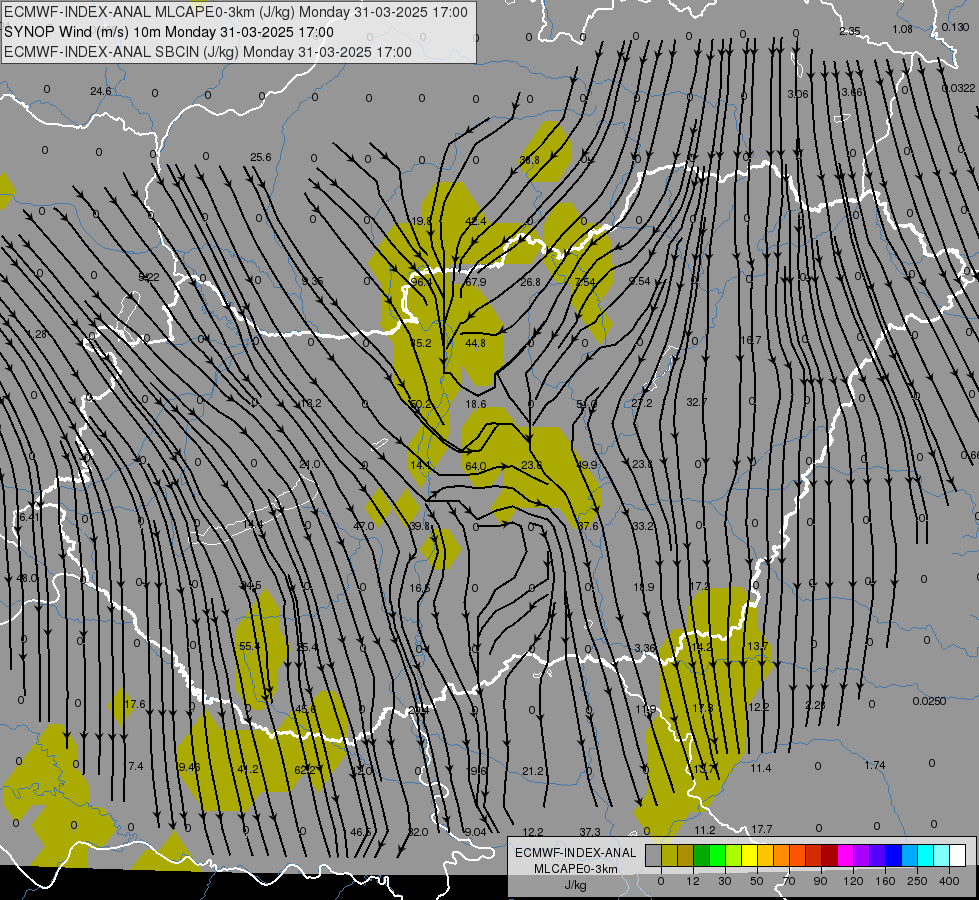
Task: Click the map value 11.4
Action: (760, 768)
